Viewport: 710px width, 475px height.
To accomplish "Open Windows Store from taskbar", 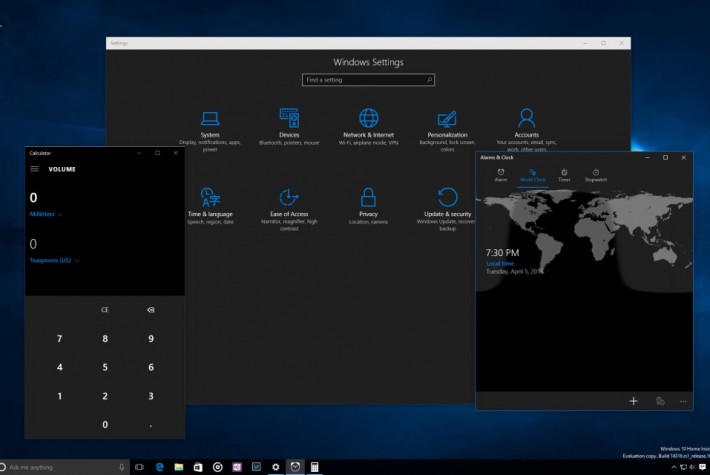I will click(x=198, y=467).
